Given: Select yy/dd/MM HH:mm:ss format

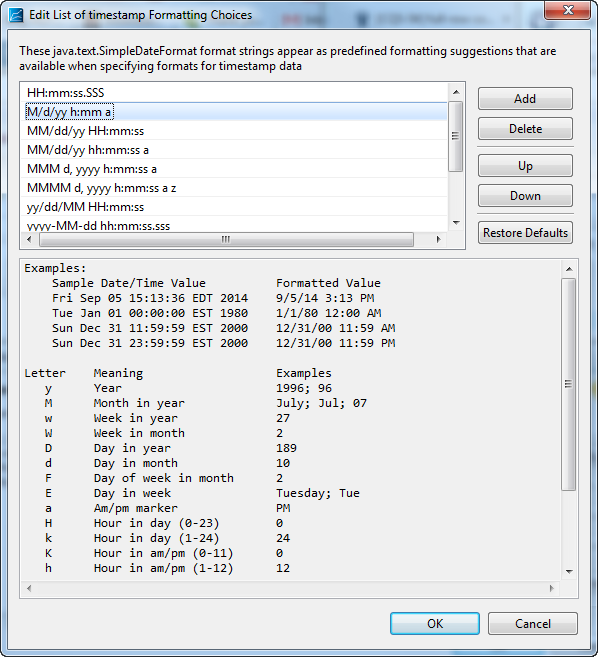Looking at the screenshot, I should tap(234, 207).
